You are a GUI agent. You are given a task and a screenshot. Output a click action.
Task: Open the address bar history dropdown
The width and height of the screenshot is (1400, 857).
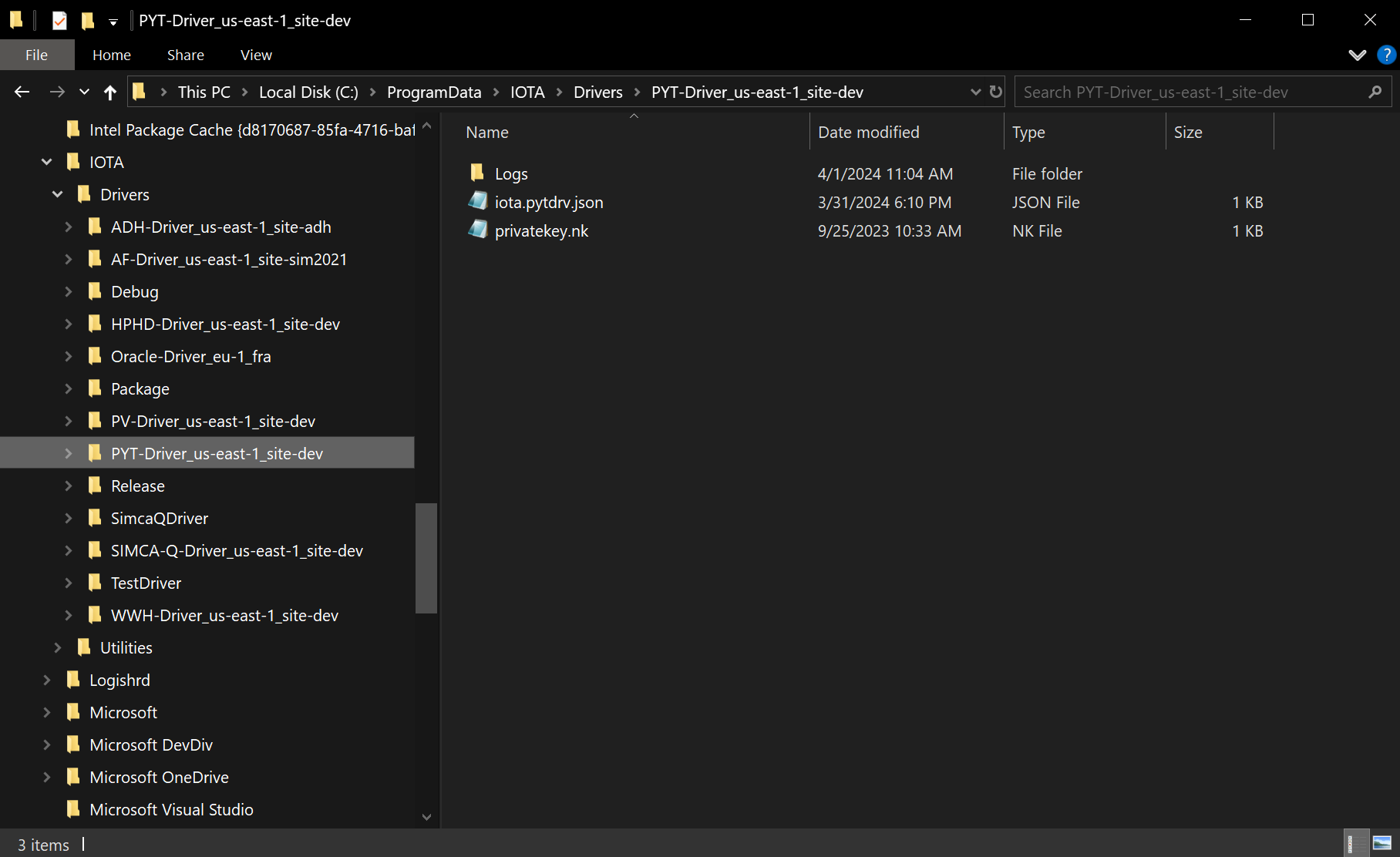pos(976,92)
